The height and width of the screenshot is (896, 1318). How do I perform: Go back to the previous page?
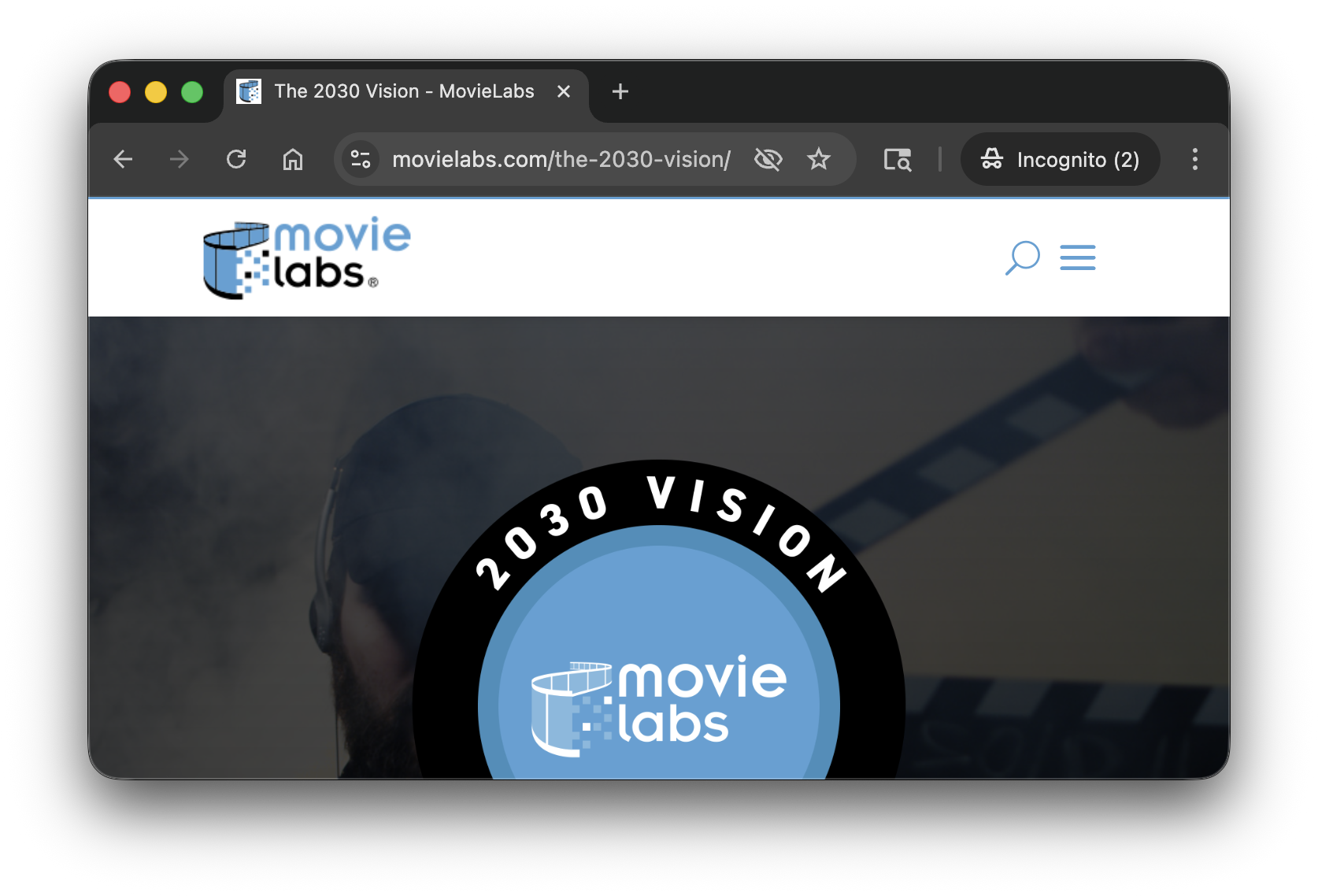[123, 160]
